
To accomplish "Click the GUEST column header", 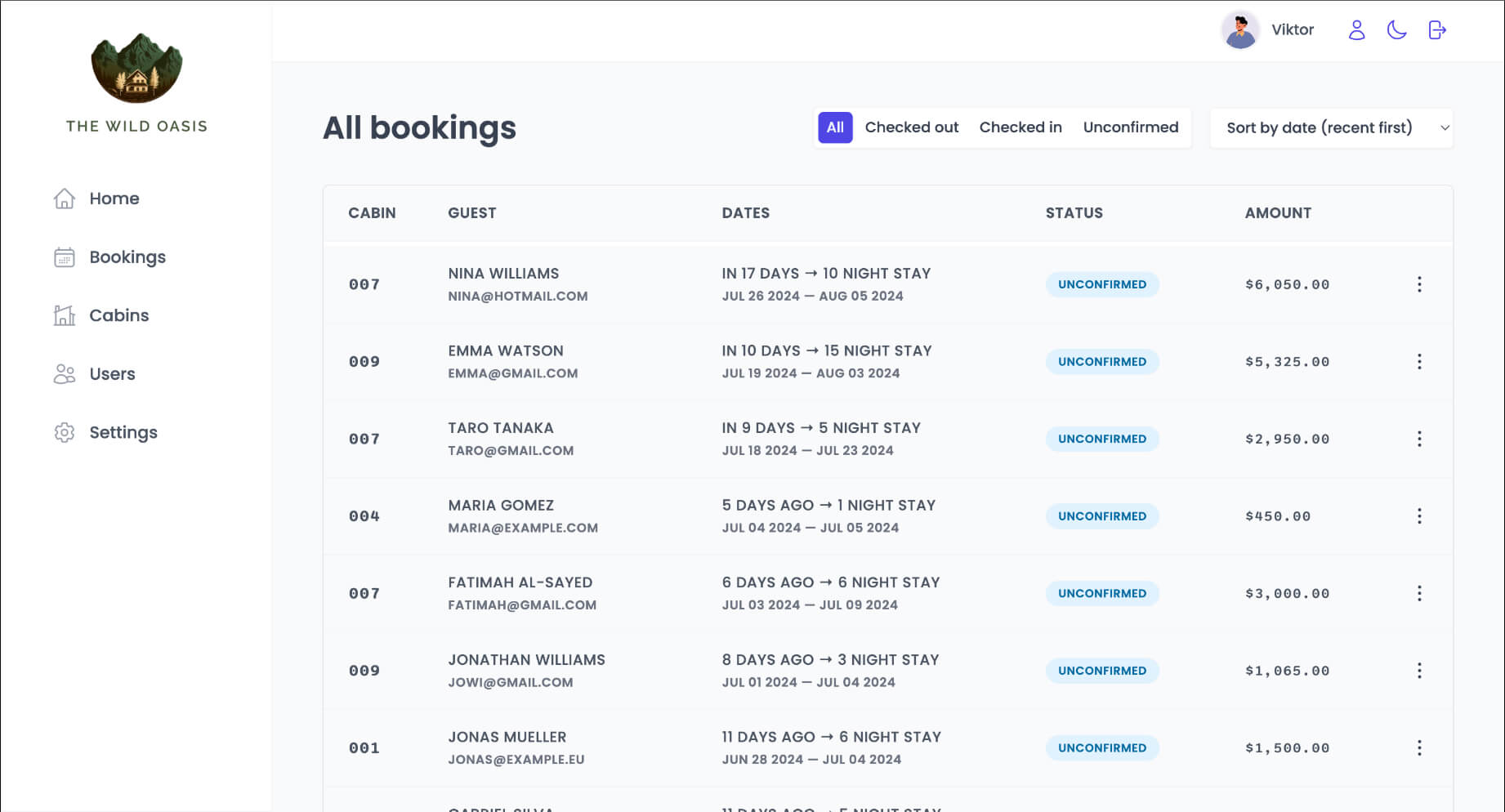I will [x=472, y=213].
